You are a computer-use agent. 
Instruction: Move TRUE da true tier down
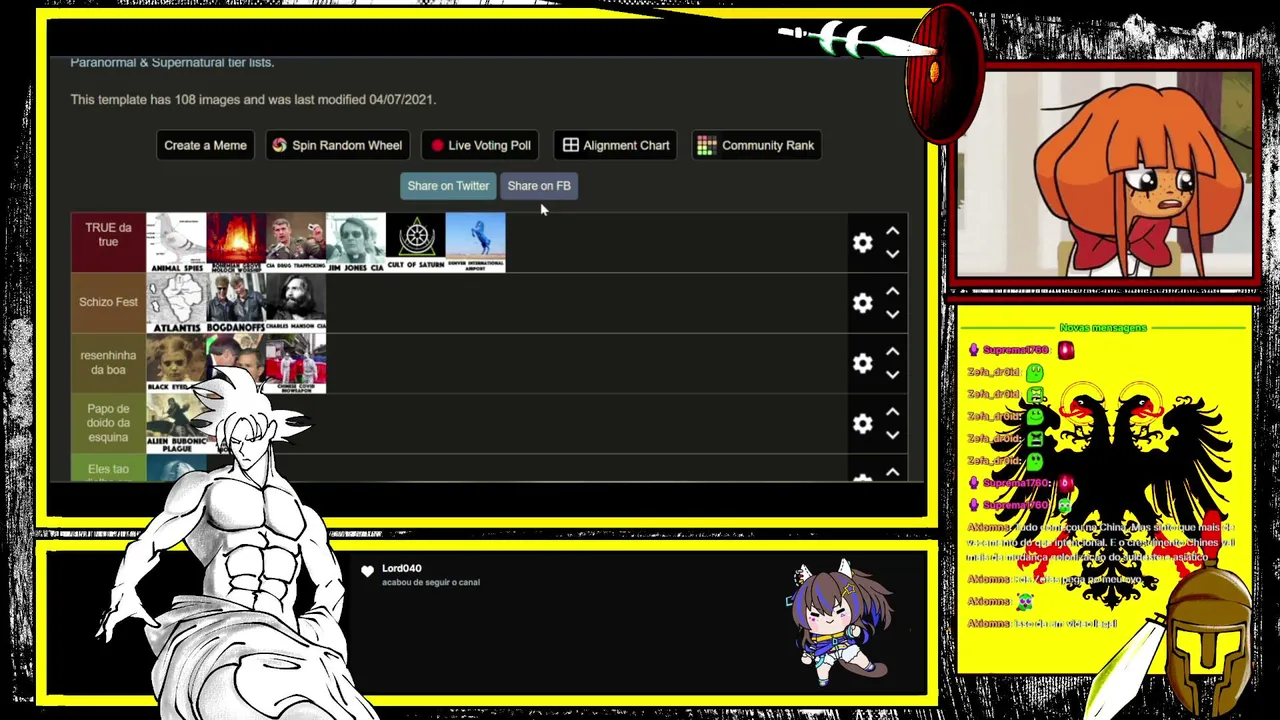click(892, 254)
